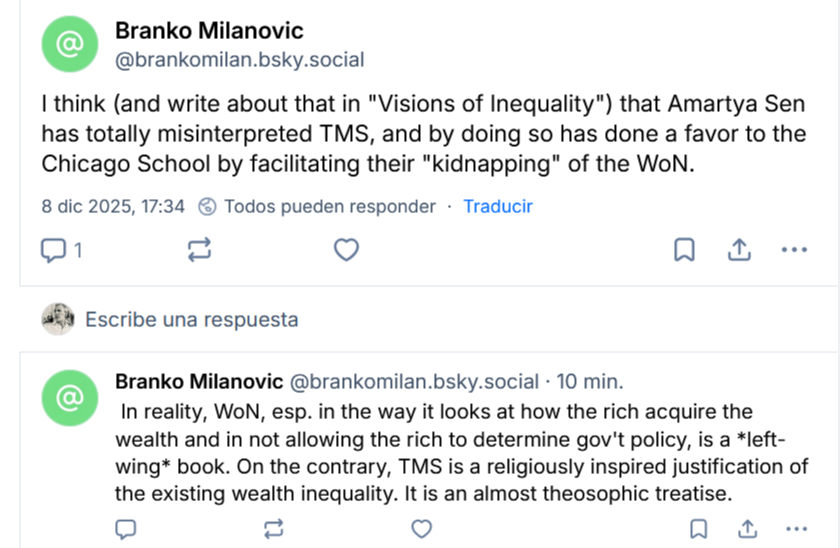Viewport: 840px width, 548px height.
Task: Click the Branko Milanovic author name in header
Action: pyautogui.click(x=209, y=31)
